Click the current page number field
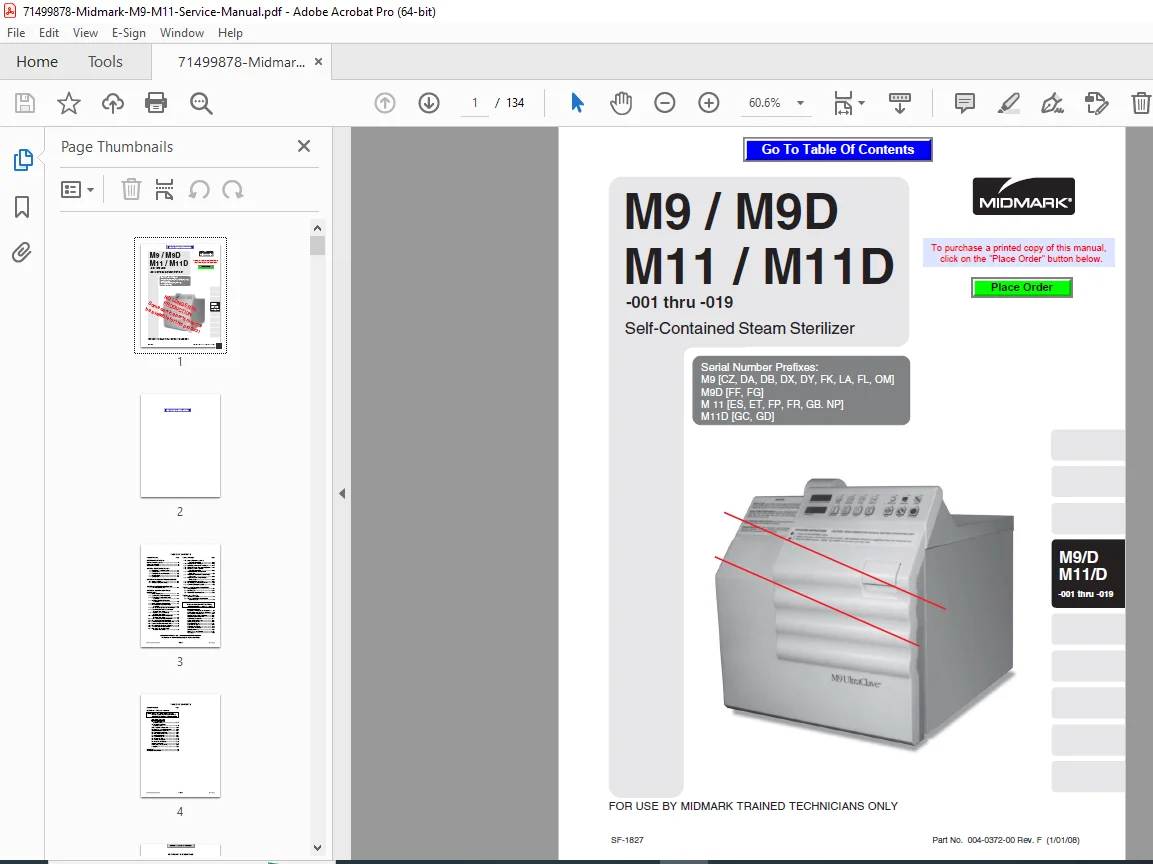The image size is (1153, 864). tap(475, 103)
